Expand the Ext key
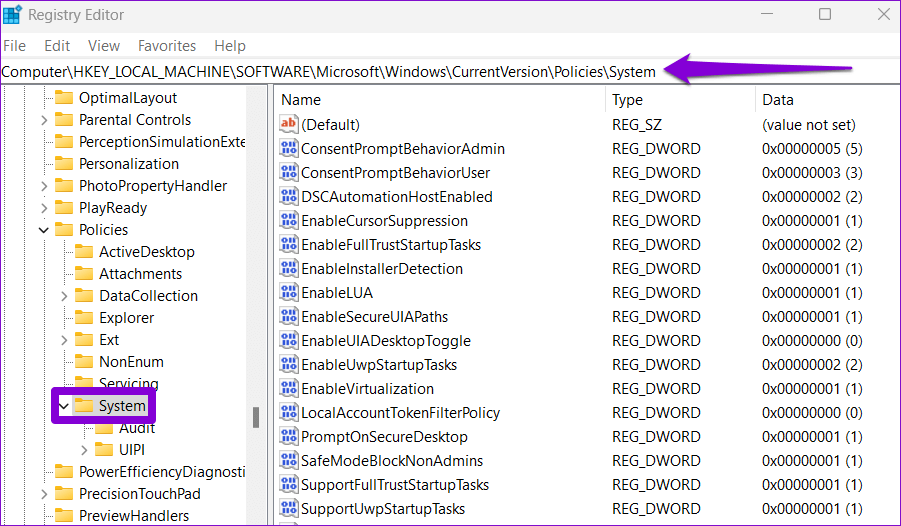 [x=64, y=340]
